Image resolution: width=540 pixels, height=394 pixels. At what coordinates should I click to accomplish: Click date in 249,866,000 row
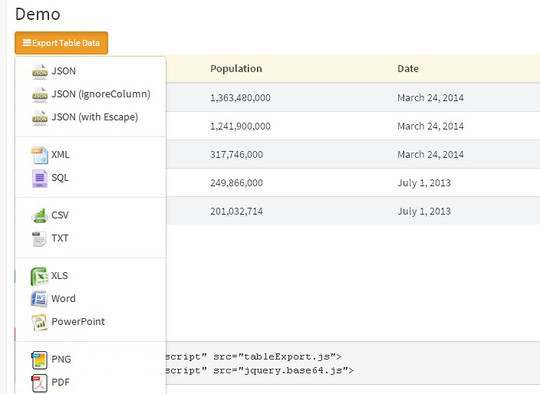[x=424, y=183]
